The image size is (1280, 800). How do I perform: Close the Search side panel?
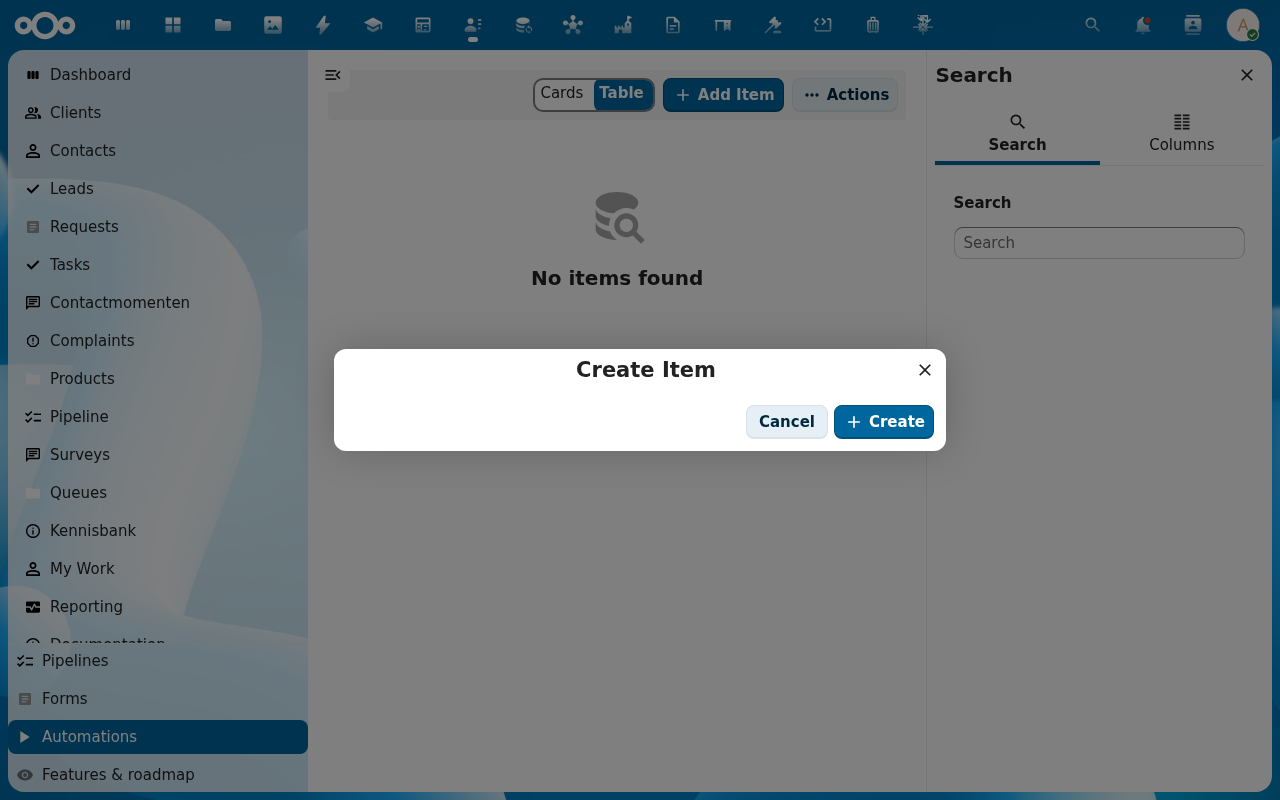coord(1247,75)
